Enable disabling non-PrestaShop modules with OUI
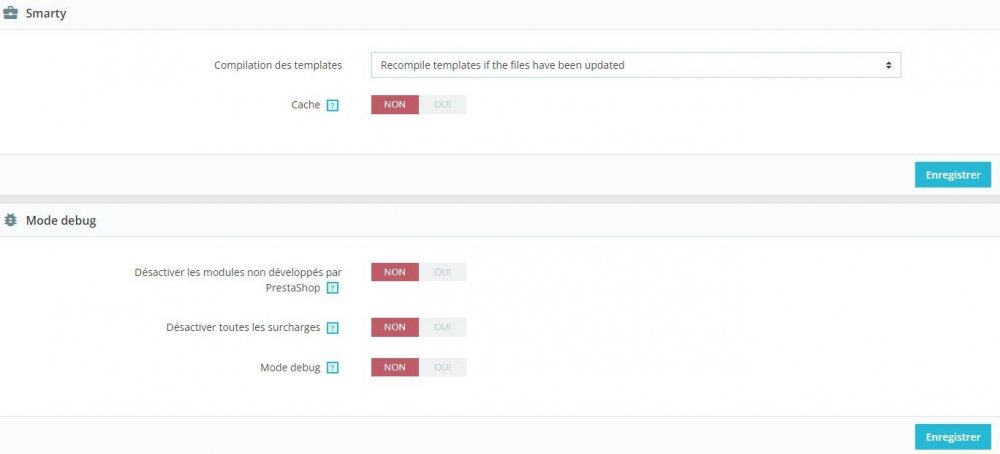 (443, 272)
